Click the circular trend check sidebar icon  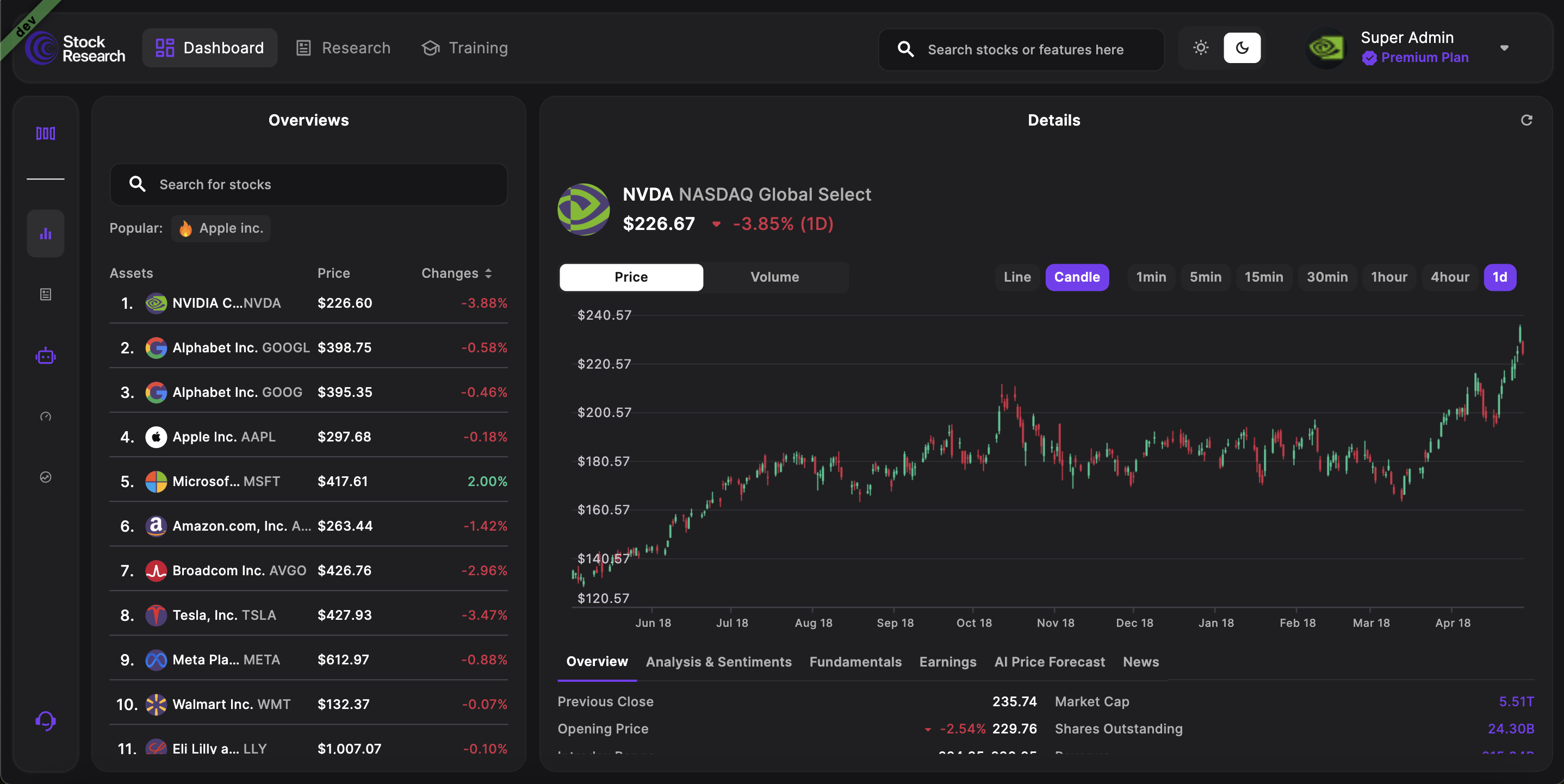46,477
